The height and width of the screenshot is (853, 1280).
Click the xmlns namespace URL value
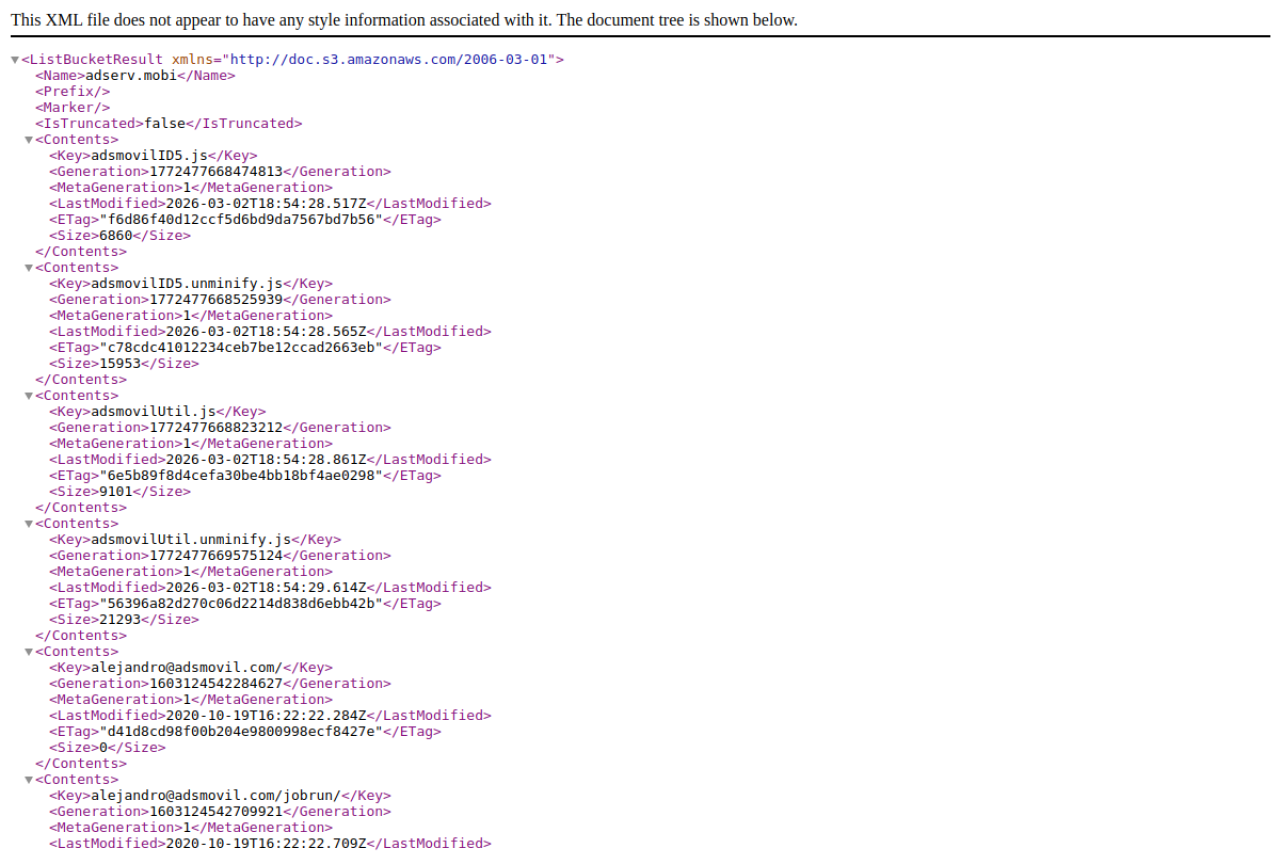(x=390, y=60)
